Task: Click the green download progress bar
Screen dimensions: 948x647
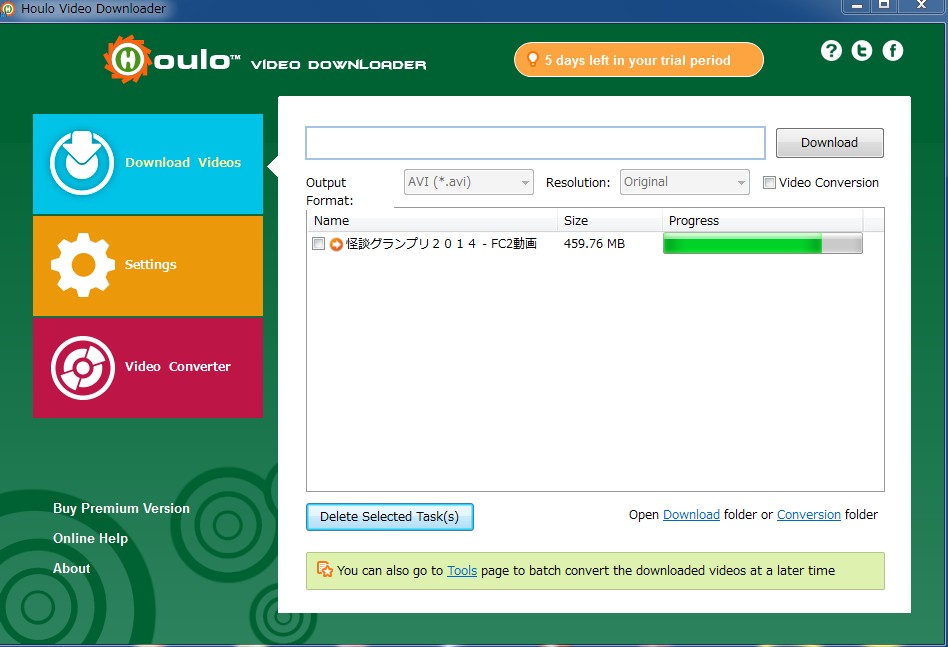Action: pyautogui.click(x=762, y=244)
